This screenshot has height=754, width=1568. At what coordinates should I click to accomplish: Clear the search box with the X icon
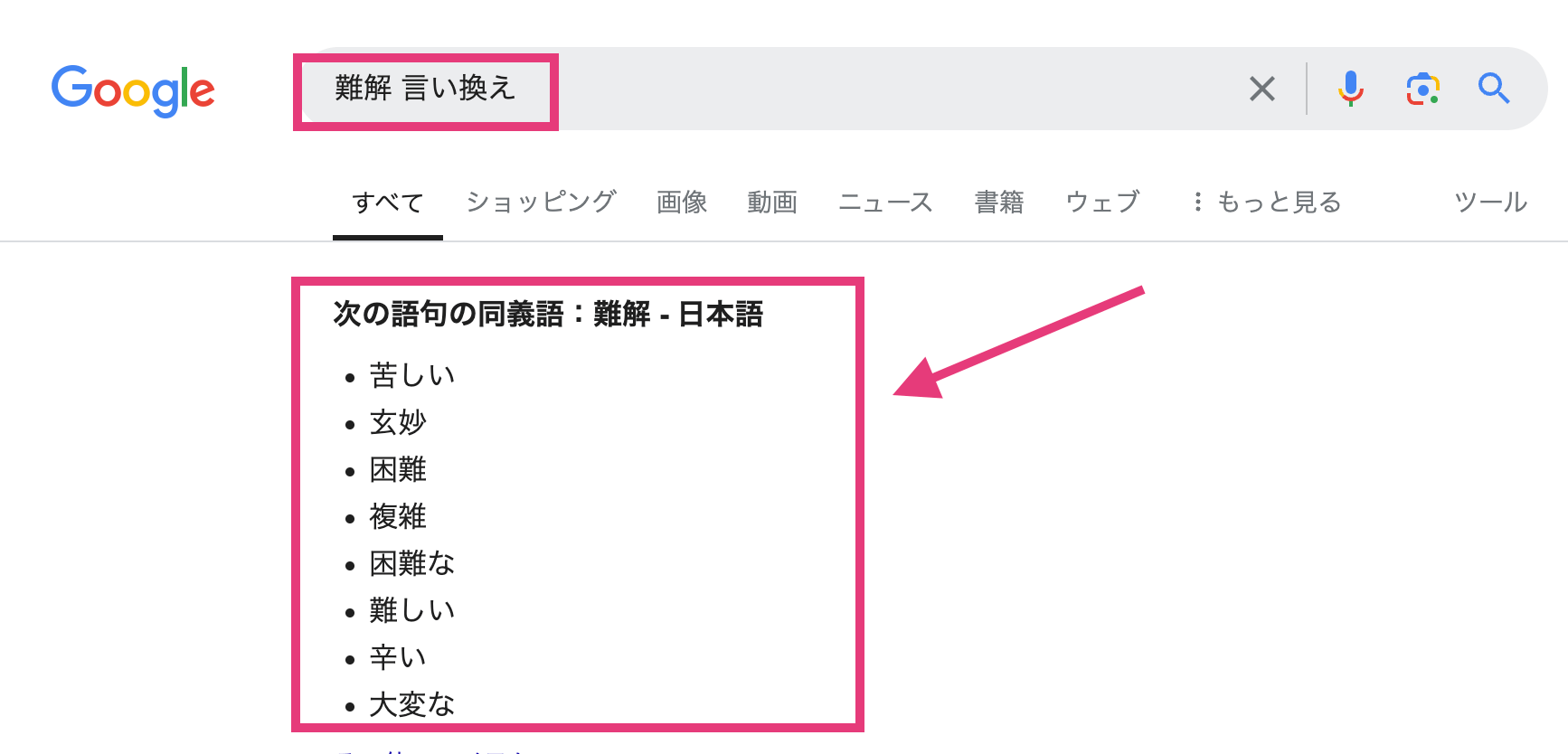[x=1261, y=89]
